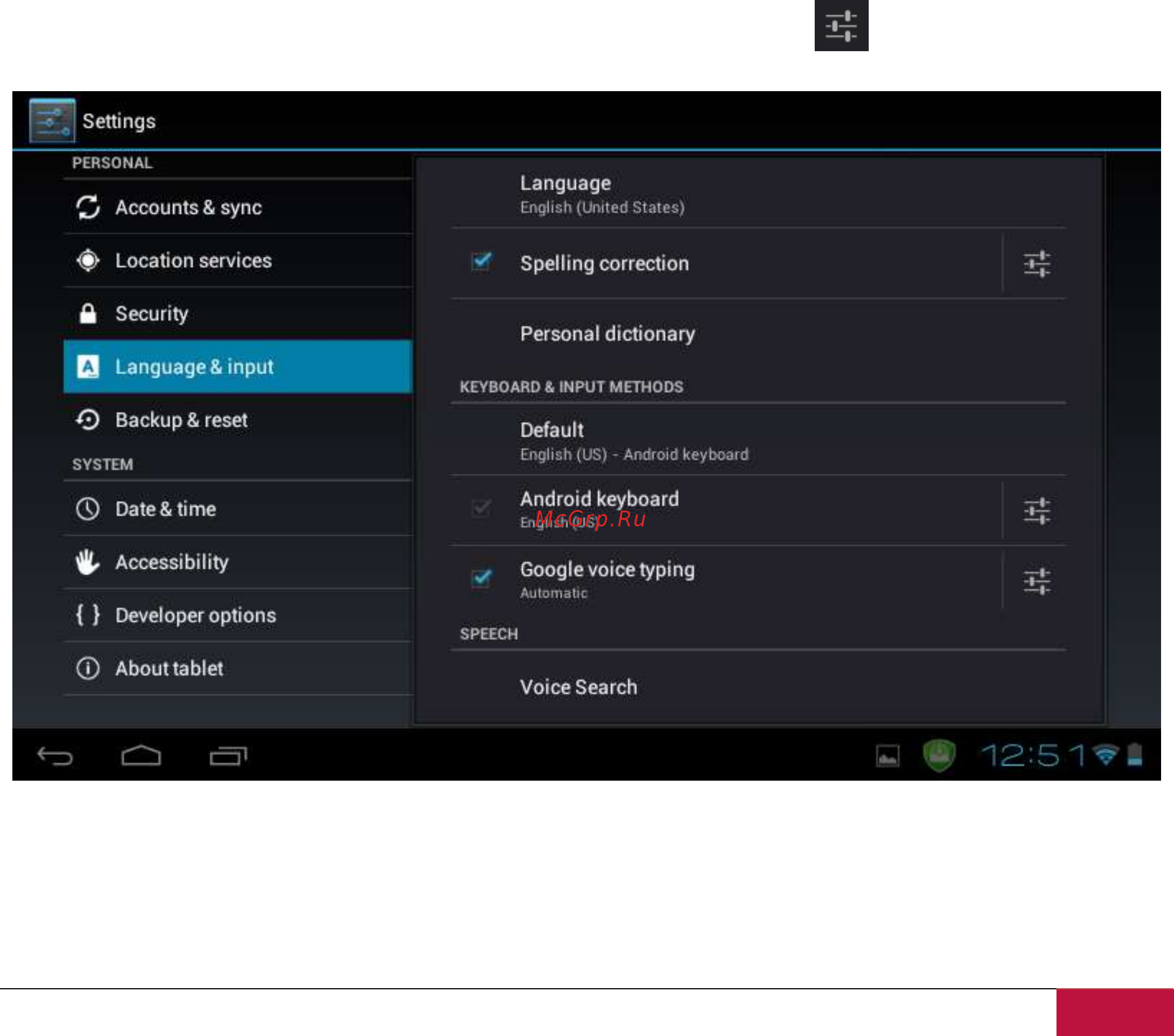This screenshot has height=1036, width=1174.
Task: Click the Accounts & sync refresh icon
Action: 88,208
